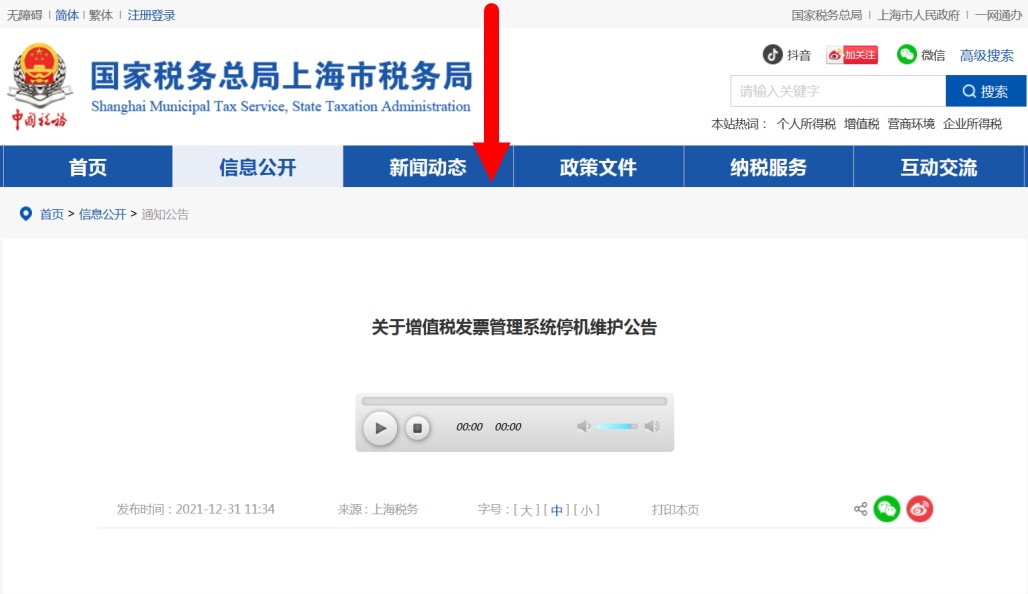The width and height of the screenshot is (1028, 594).
Task: Click the share icon beside WeChat button
Action: (860, 509)
